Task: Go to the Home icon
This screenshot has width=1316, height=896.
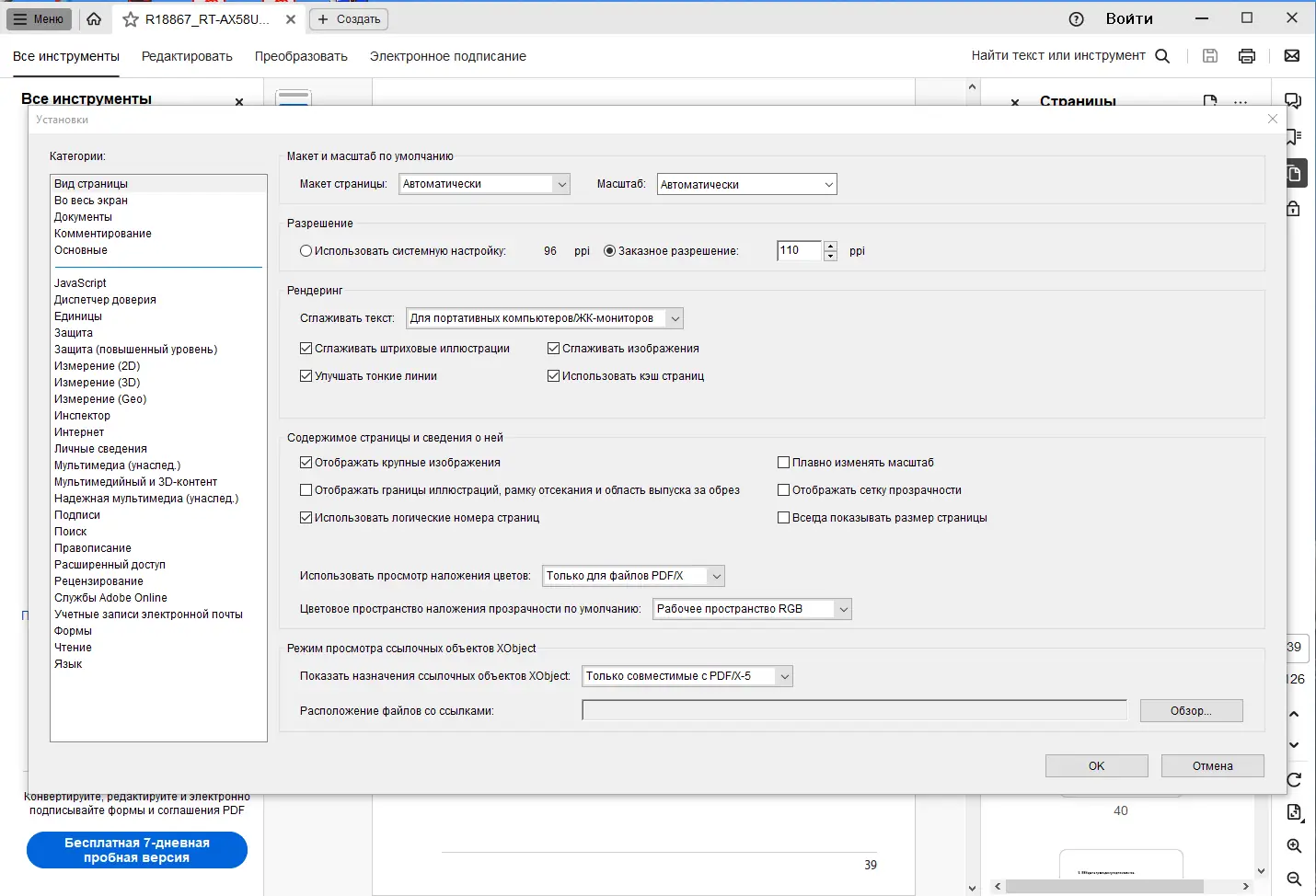Action: coord(94,18)
